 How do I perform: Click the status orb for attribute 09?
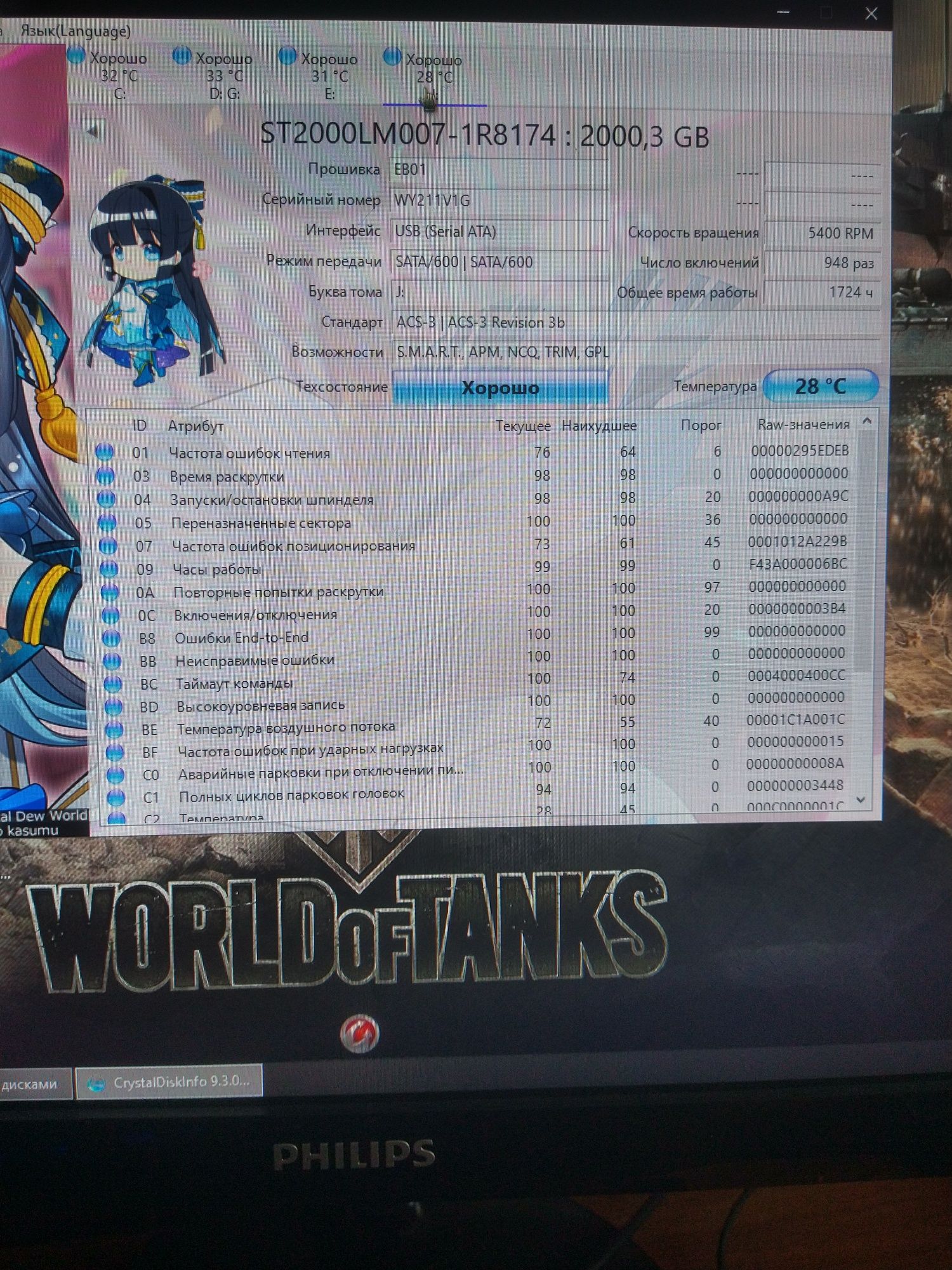point(109,569)
